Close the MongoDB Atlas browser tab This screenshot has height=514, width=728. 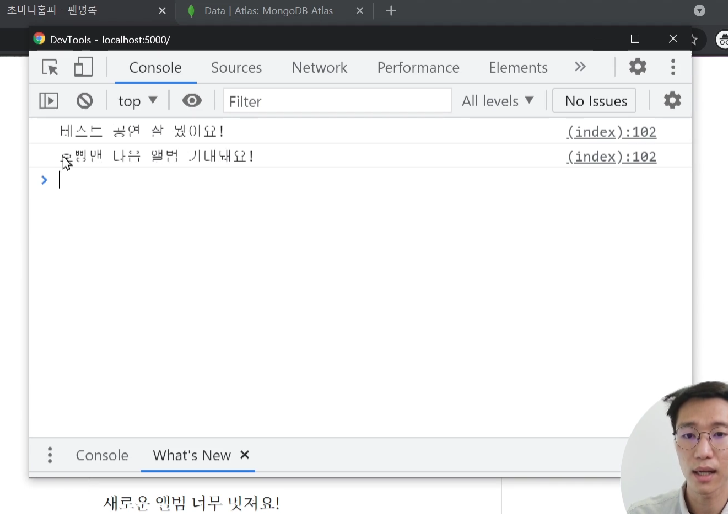(360, 11)
